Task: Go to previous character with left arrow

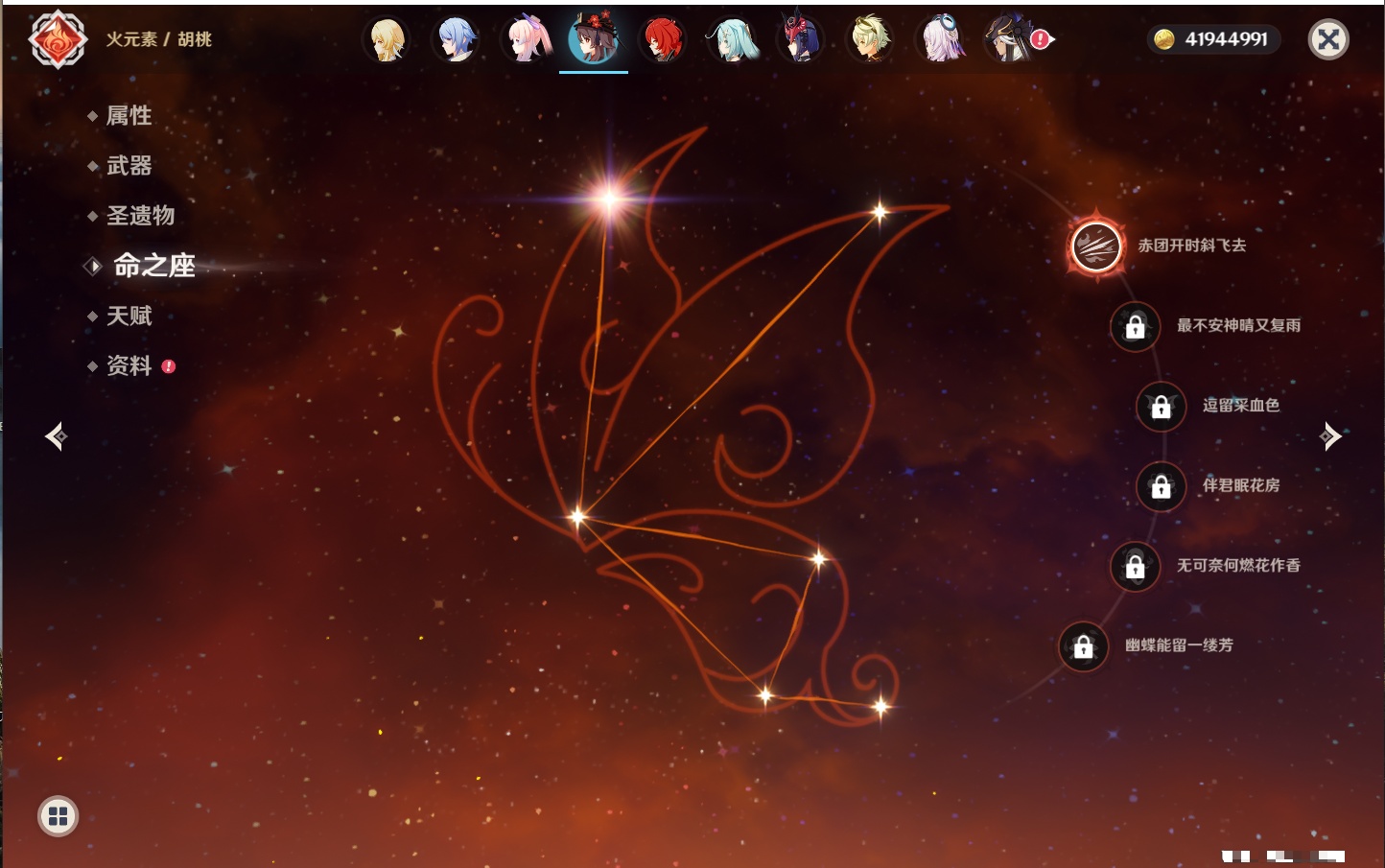Action: (x=56, y=436)
